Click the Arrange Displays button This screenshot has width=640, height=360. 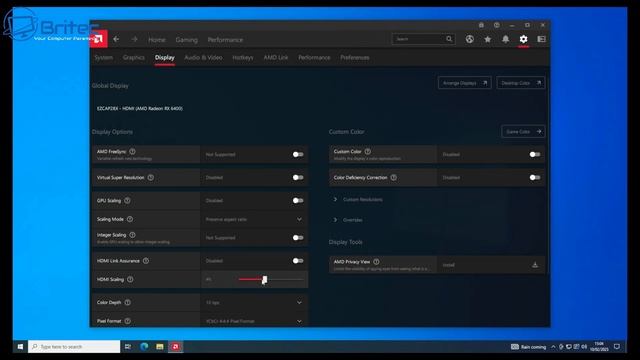click(x=464, y=83)
